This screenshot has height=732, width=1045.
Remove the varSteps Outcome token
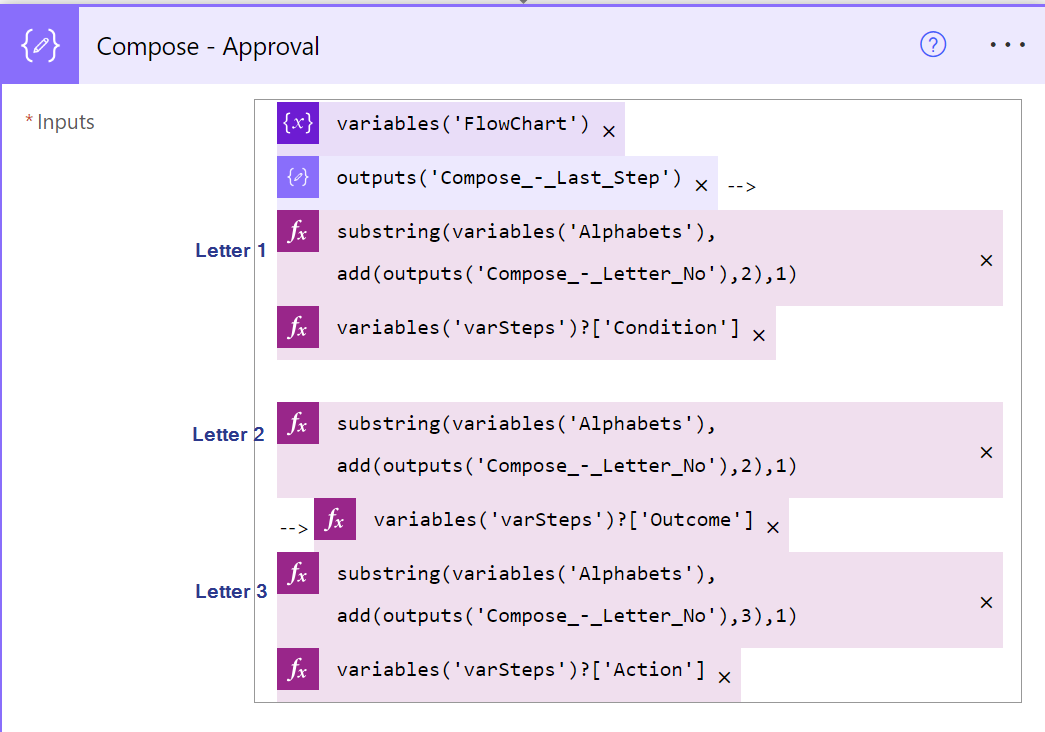tap(772, 526)
